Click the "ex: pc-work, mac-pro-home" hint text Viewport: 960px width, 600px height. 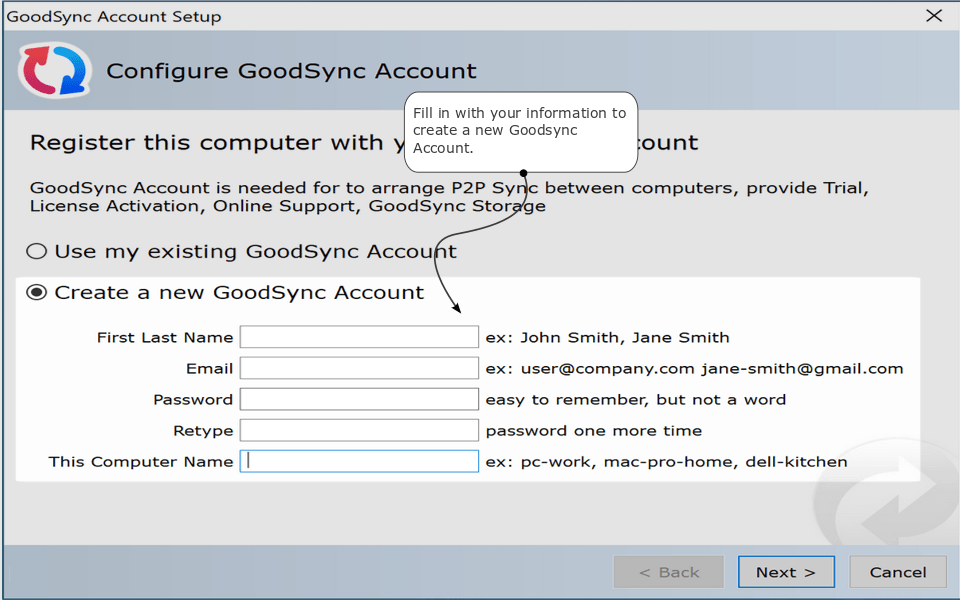click(x=666, y=461)
